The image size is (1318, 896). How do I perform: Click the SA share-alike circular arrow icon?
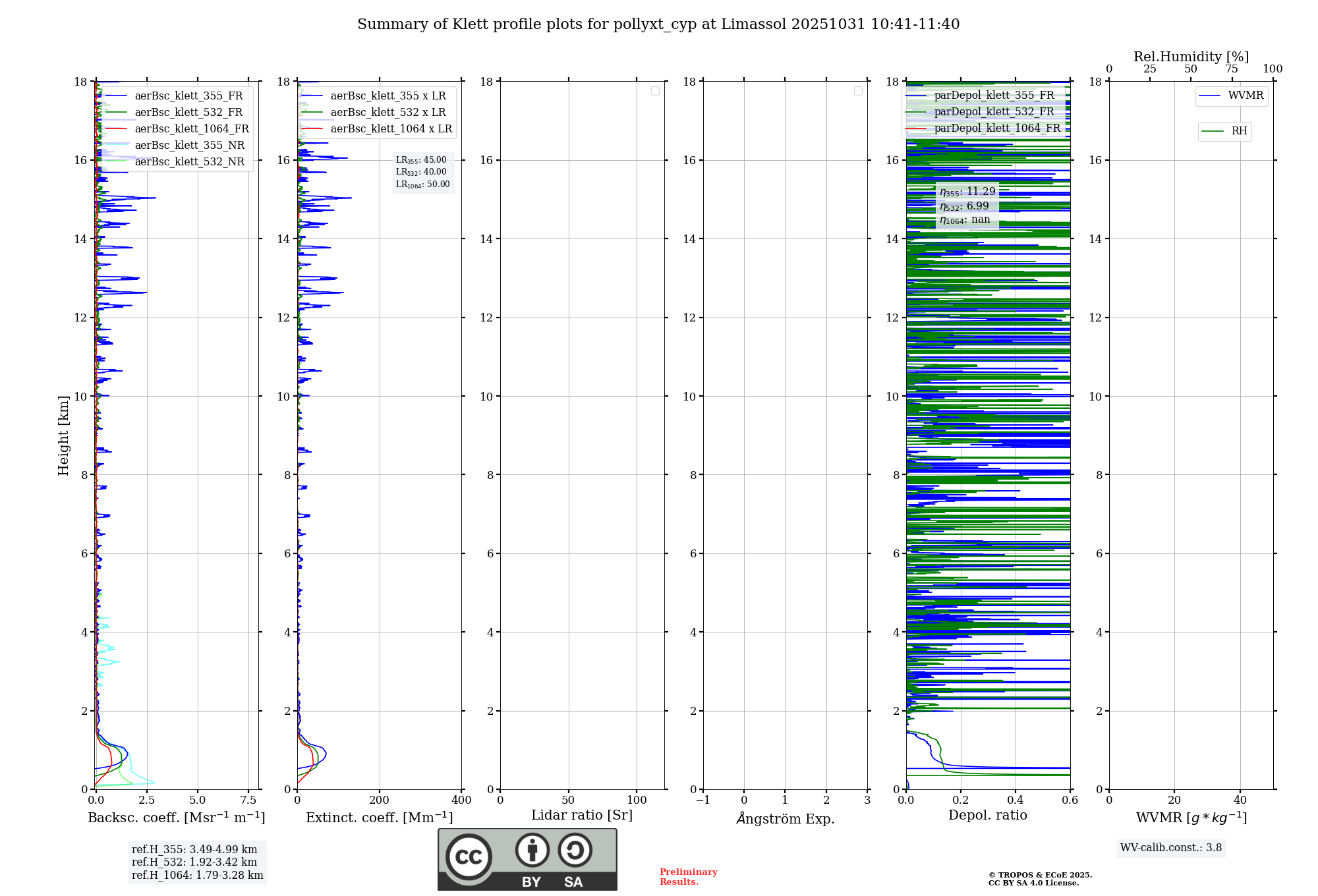575,850
